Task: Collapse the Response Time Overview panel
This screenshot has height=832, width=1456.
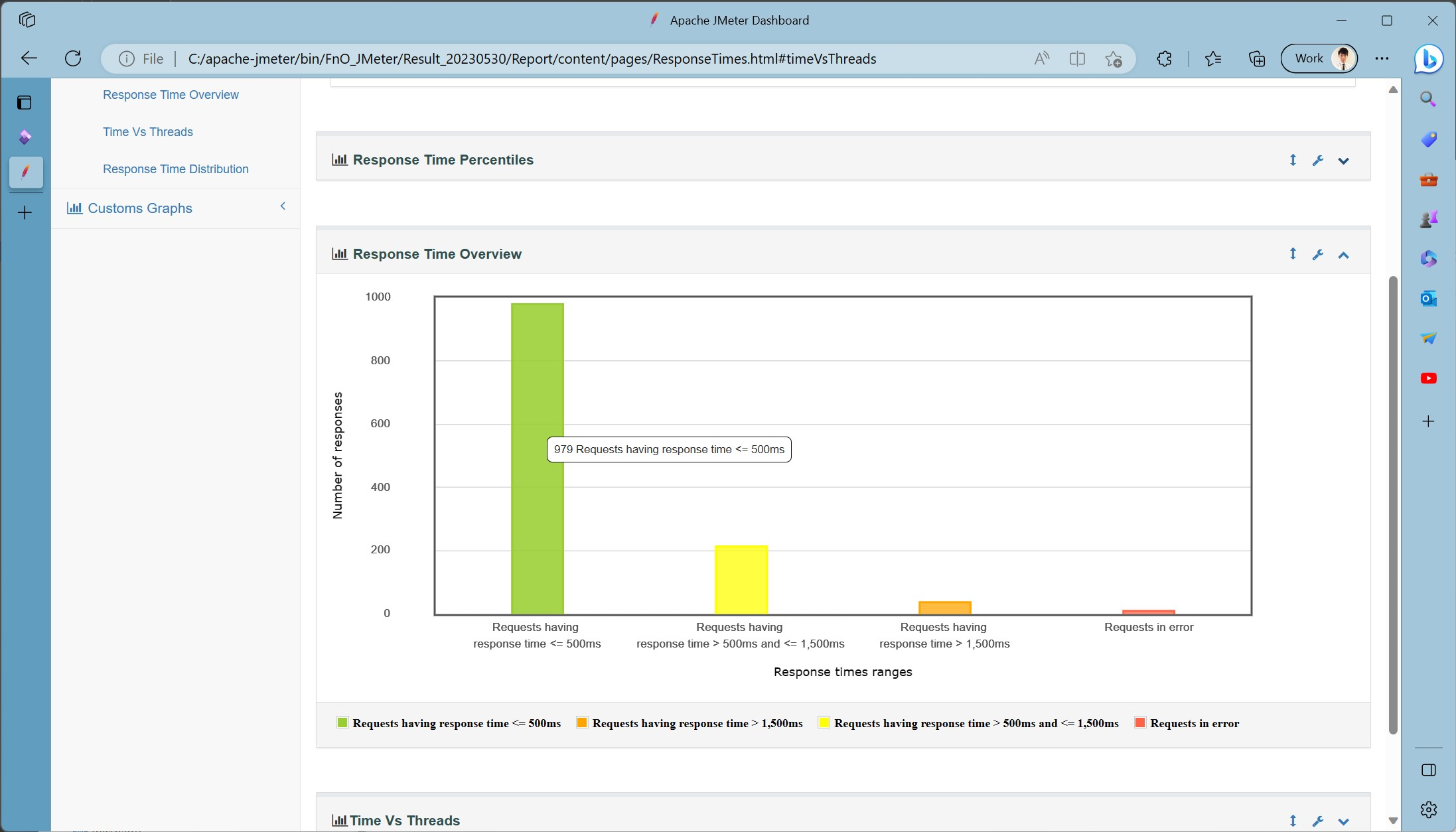Action: point(1343,255)
